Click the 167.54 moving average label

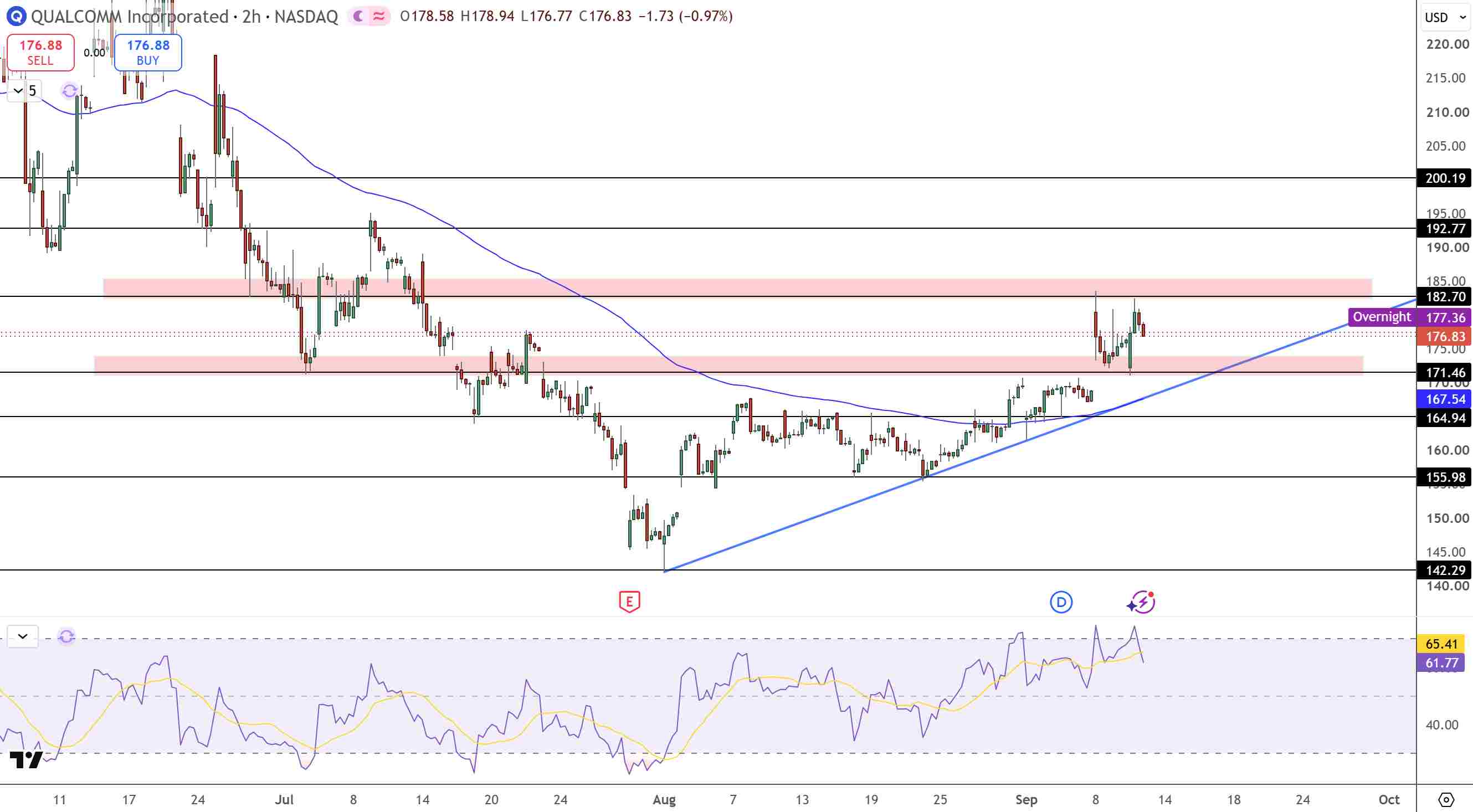tap(1444, 399)
